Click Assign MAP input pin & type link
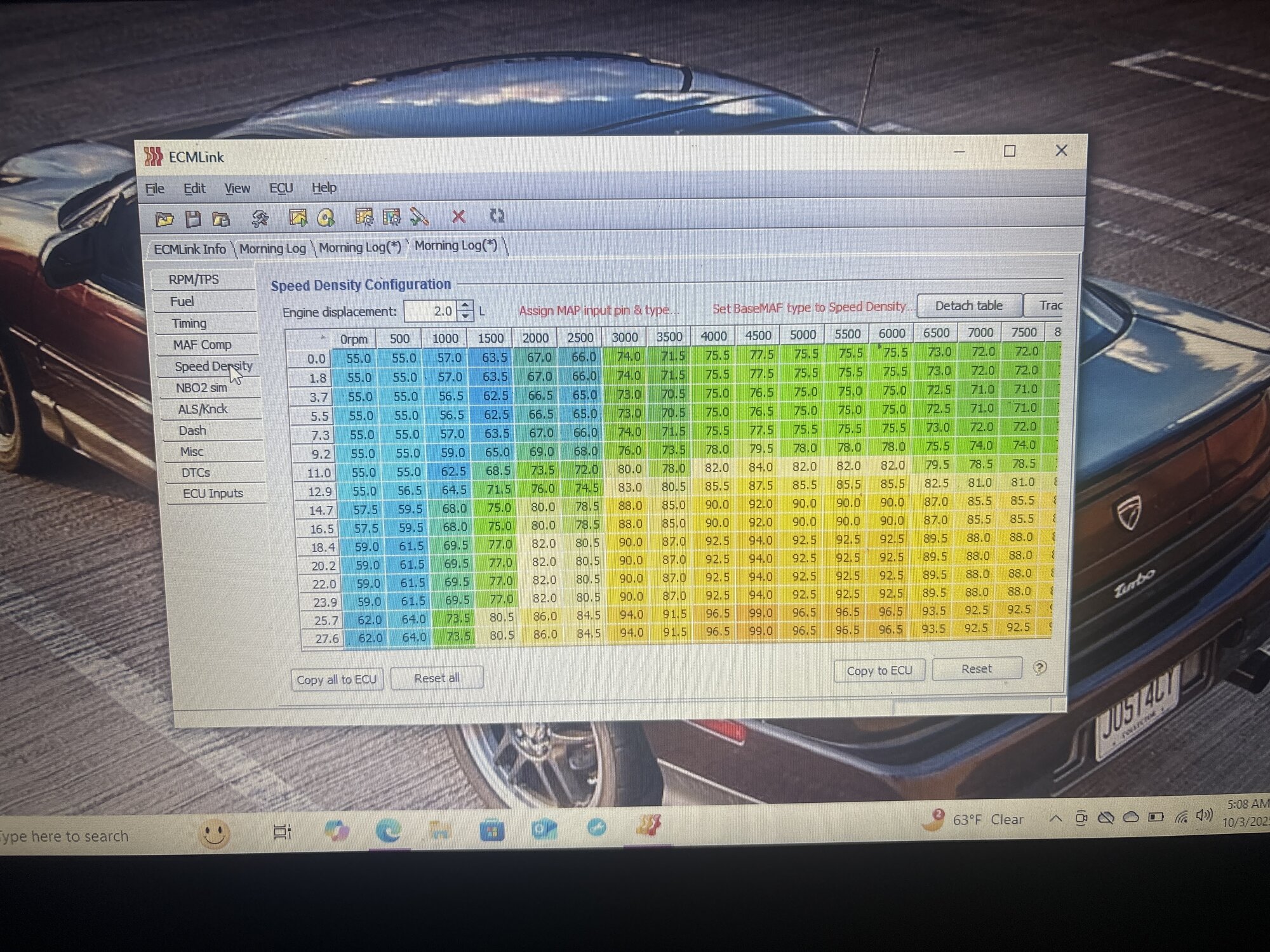Screen dimensions: 1270x952 (x=599, y=310)
